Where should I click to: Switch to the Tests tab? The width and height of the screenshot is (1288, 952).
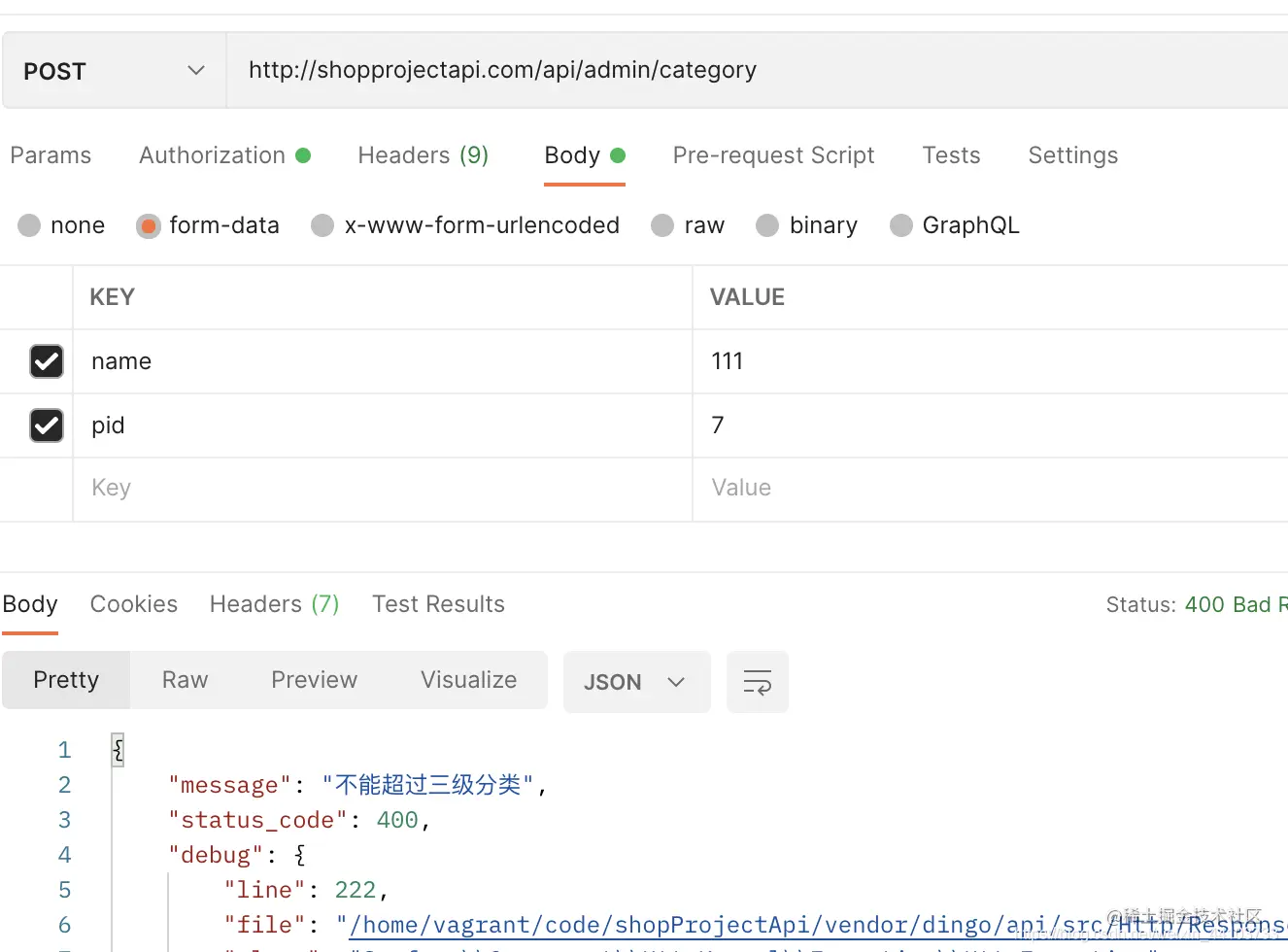click(x=951, y=155)
